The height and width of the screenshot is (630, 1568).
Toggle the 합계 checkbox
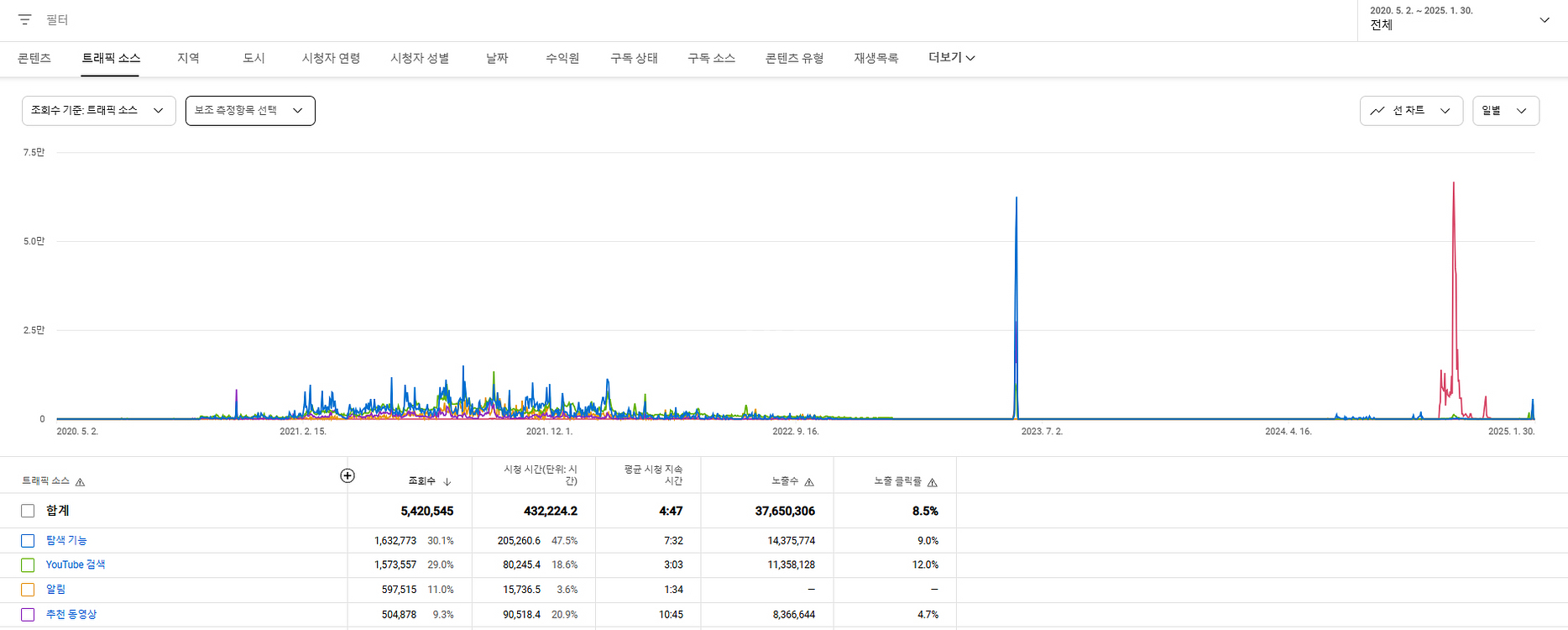[x=28, y=511]
